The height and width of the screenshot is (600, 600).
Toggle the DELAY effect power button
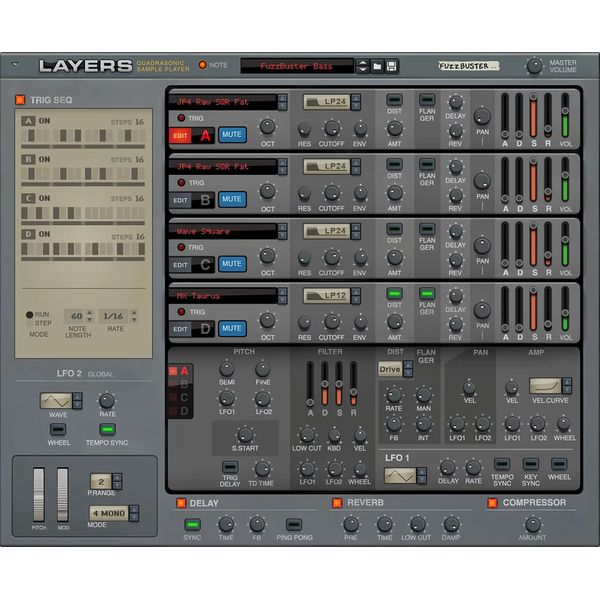point(181,503)
